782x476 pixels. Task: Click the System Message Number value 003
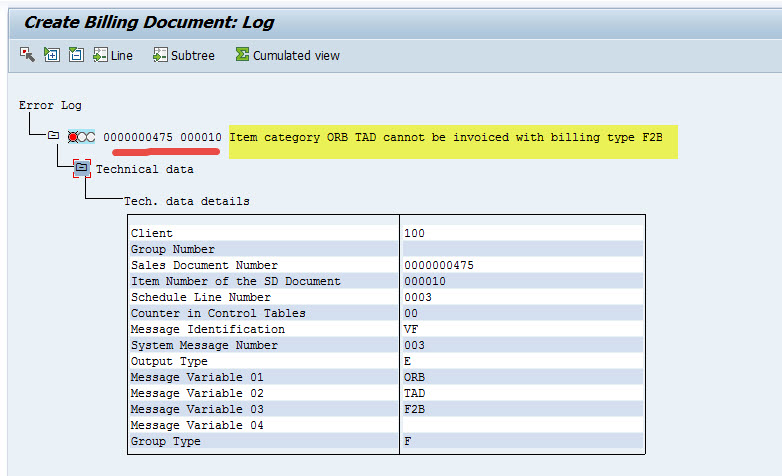414,345
